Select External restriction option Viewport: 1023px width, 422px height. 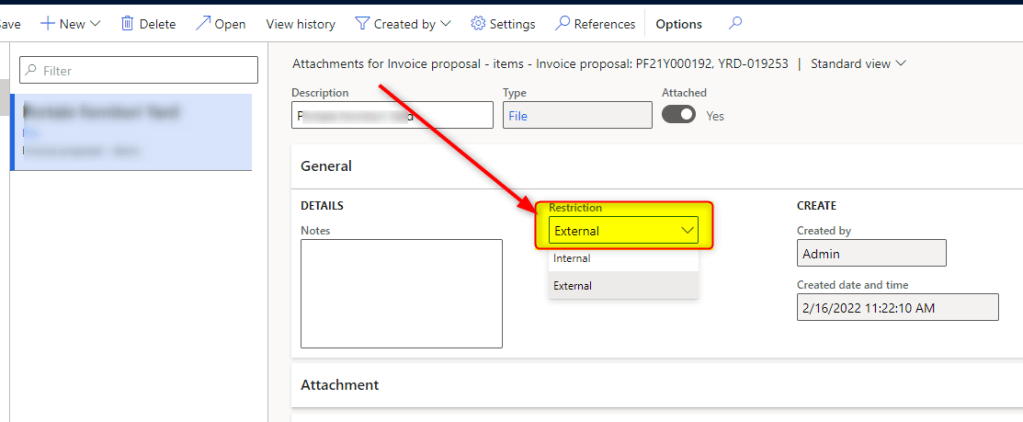pos(573,285)
